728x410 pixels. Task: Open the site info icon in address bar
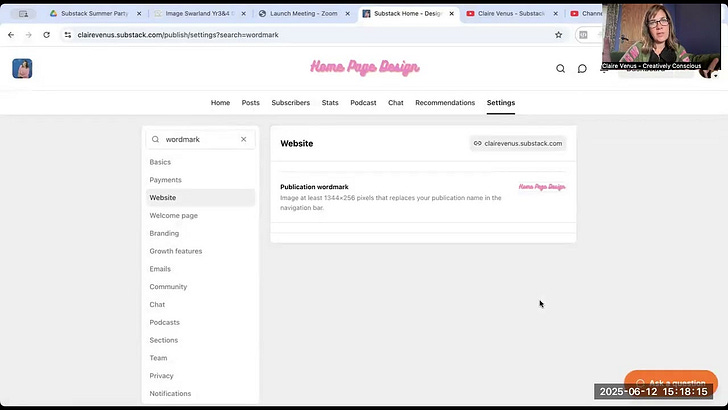tap(68, 35)
